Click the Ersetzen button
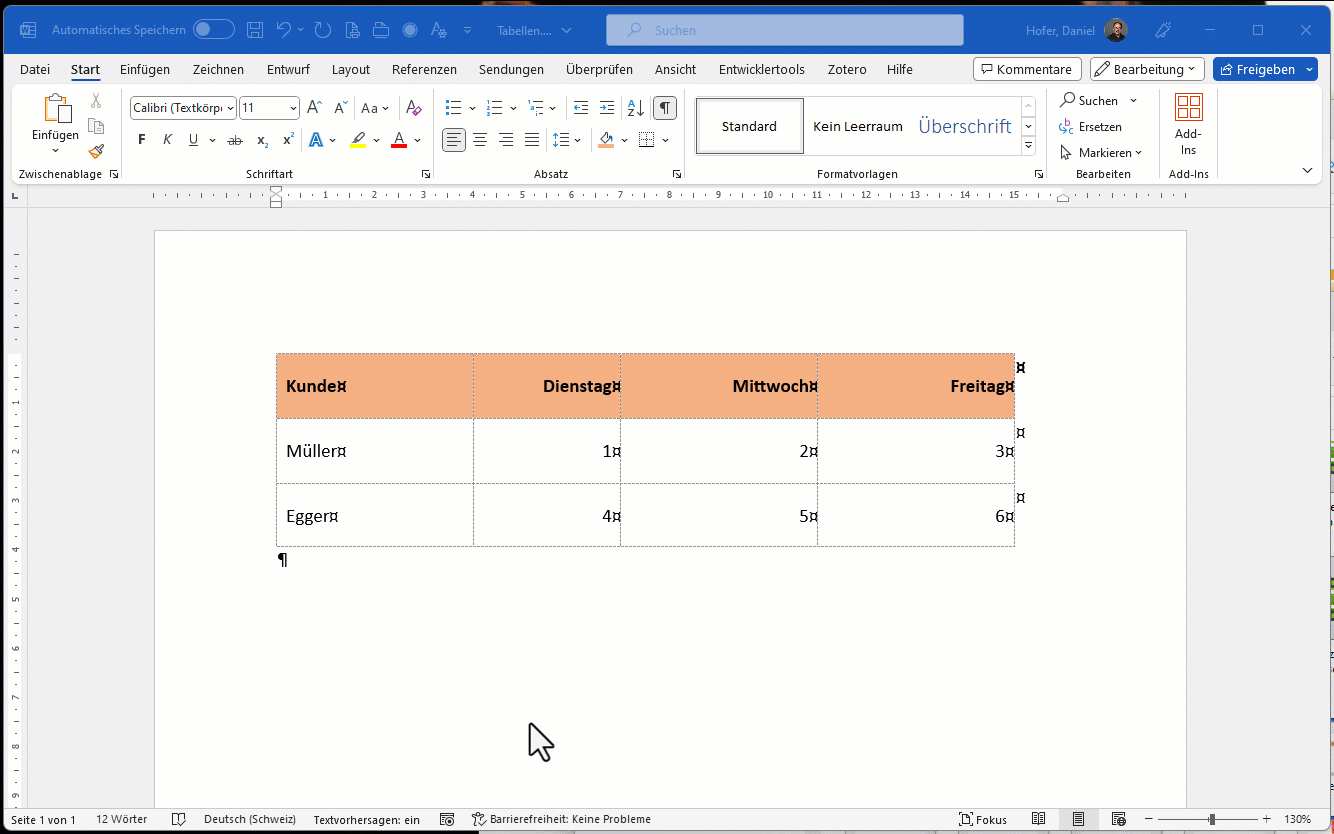The width and height of the screenshot is (1334, 834). [x=1091, y=127]
